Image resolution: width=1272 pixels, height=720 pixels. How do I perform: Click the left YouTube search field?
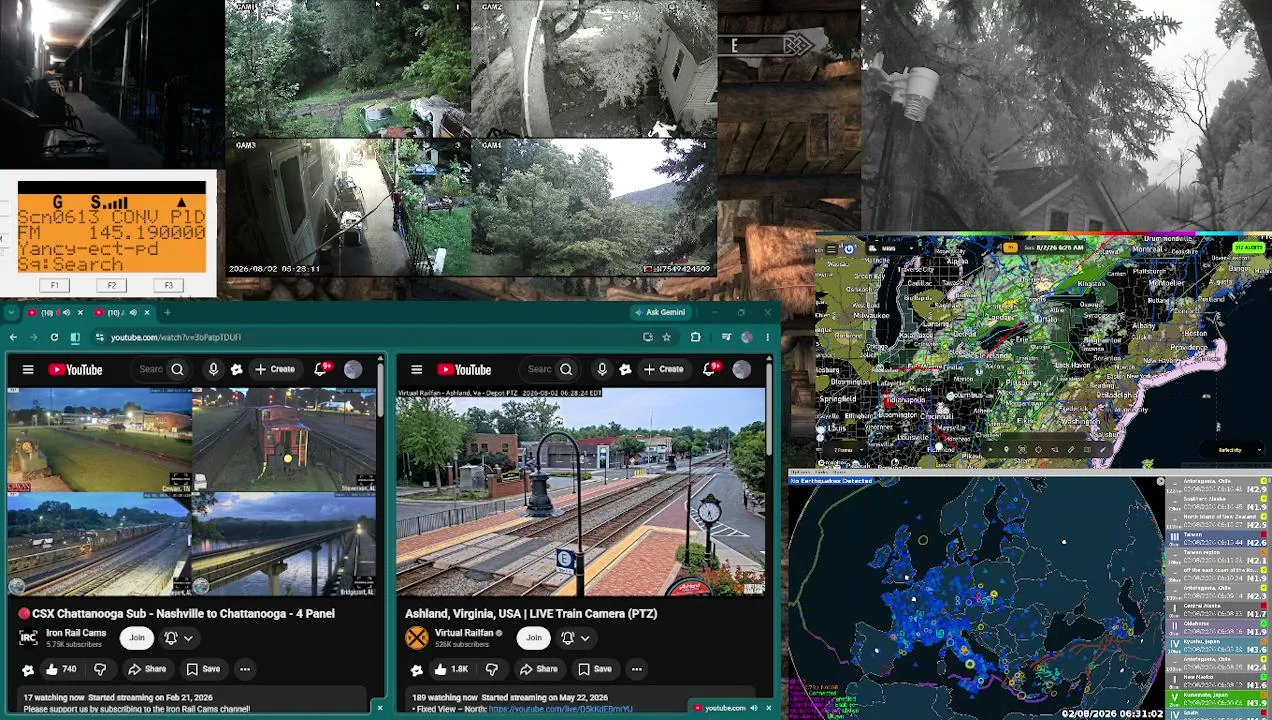151,370
